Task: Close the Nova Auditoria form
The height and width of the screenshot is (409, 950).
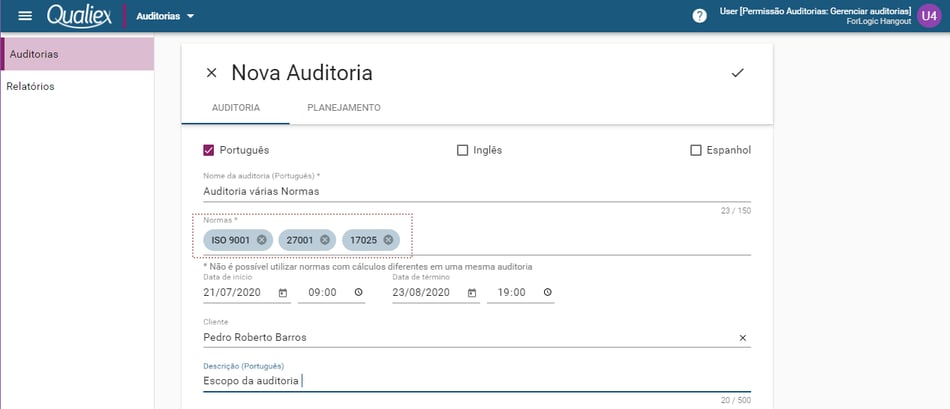Action: click(211, 73)
